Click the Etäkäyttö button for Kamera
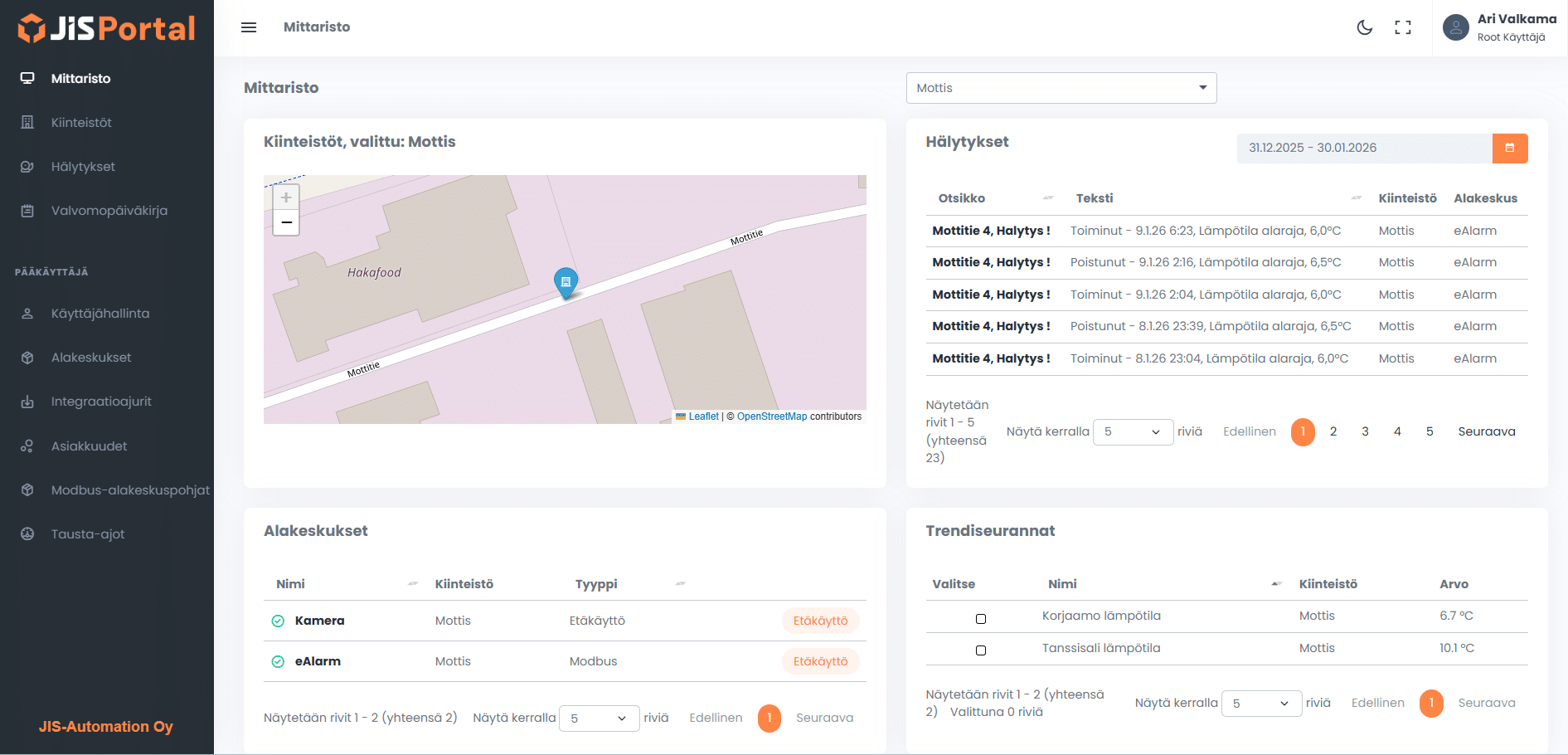The width and height of the screenshot is (1568, 755). point(820,621)
